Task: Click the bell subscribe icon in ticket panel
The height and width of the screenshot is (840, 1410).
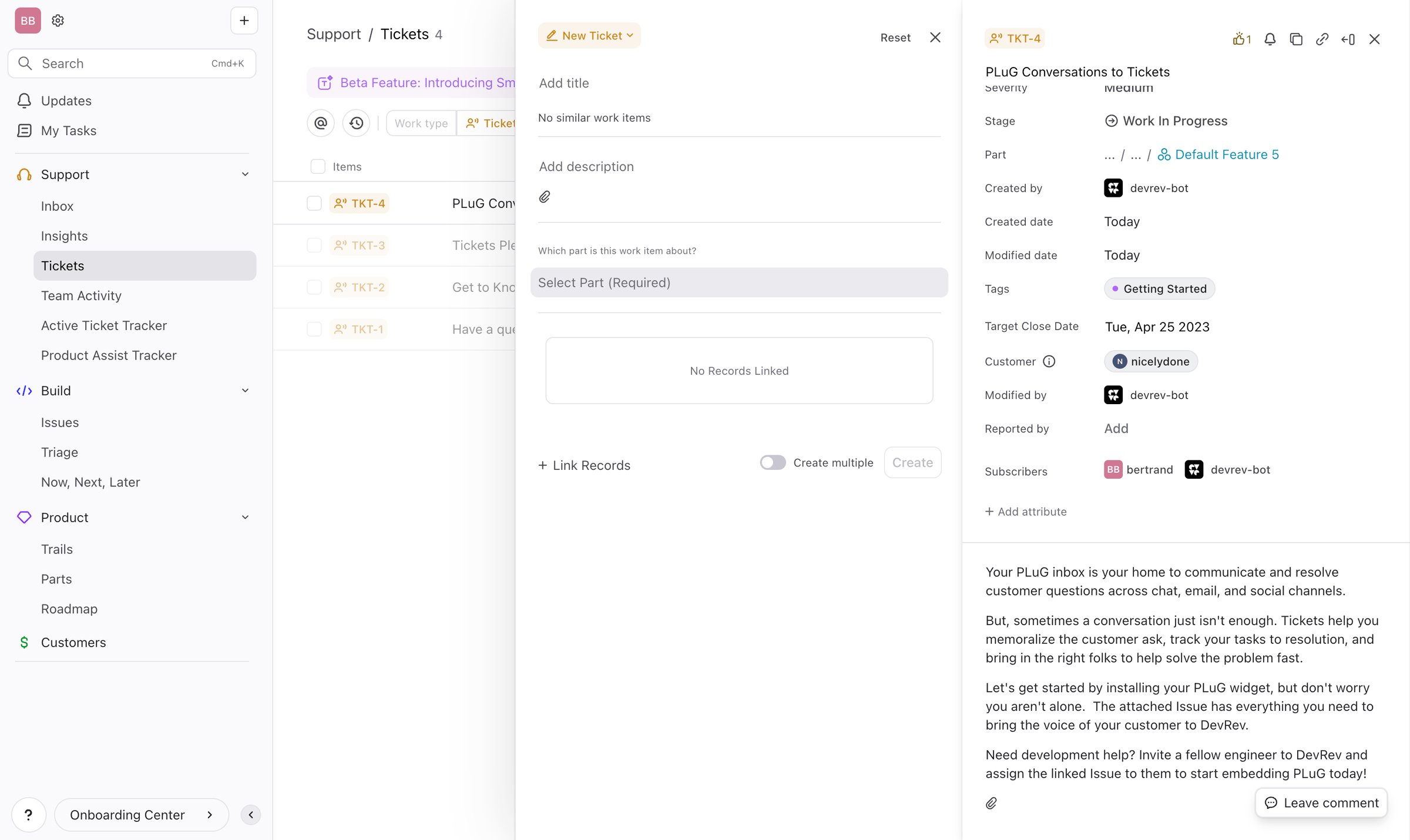Action: (x=1270, y=39)
